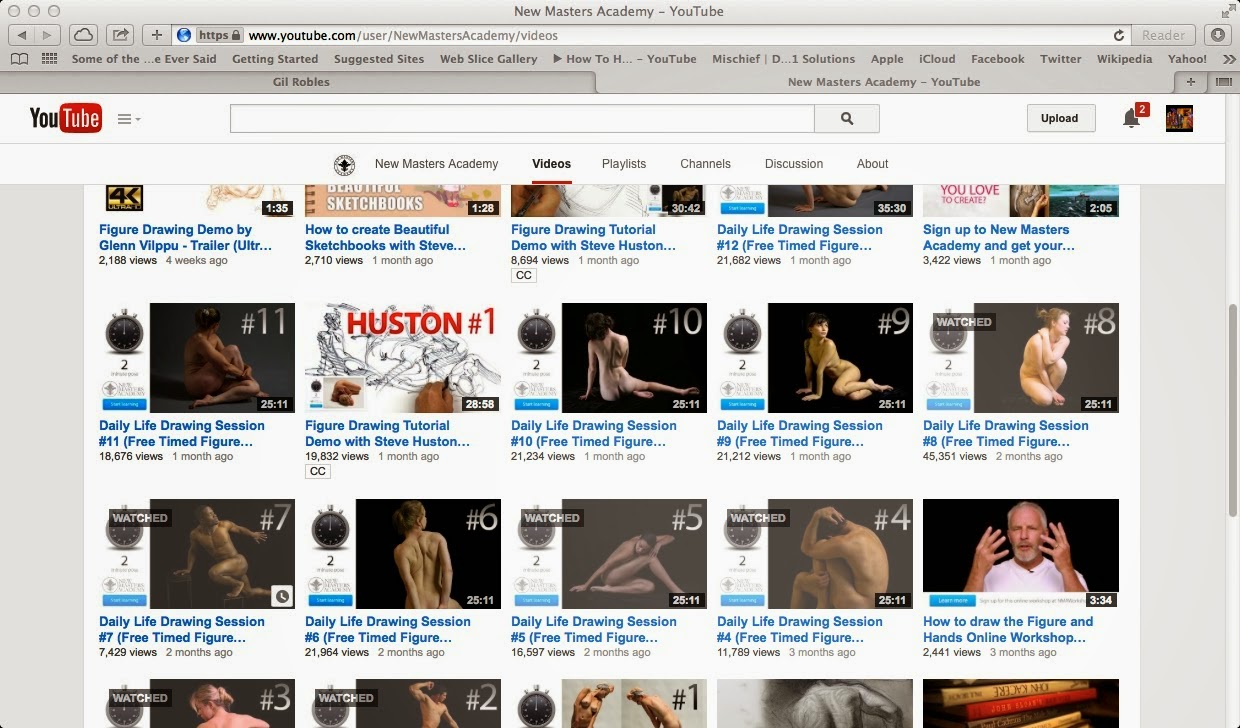Click the Safari back arrow button

point(22,35)
